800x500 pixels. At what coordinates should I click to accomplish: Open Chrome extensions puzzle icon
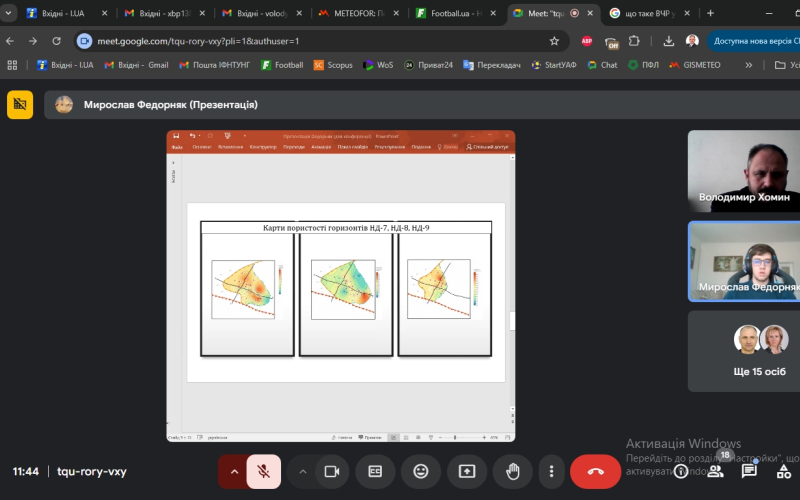(634, 41)
